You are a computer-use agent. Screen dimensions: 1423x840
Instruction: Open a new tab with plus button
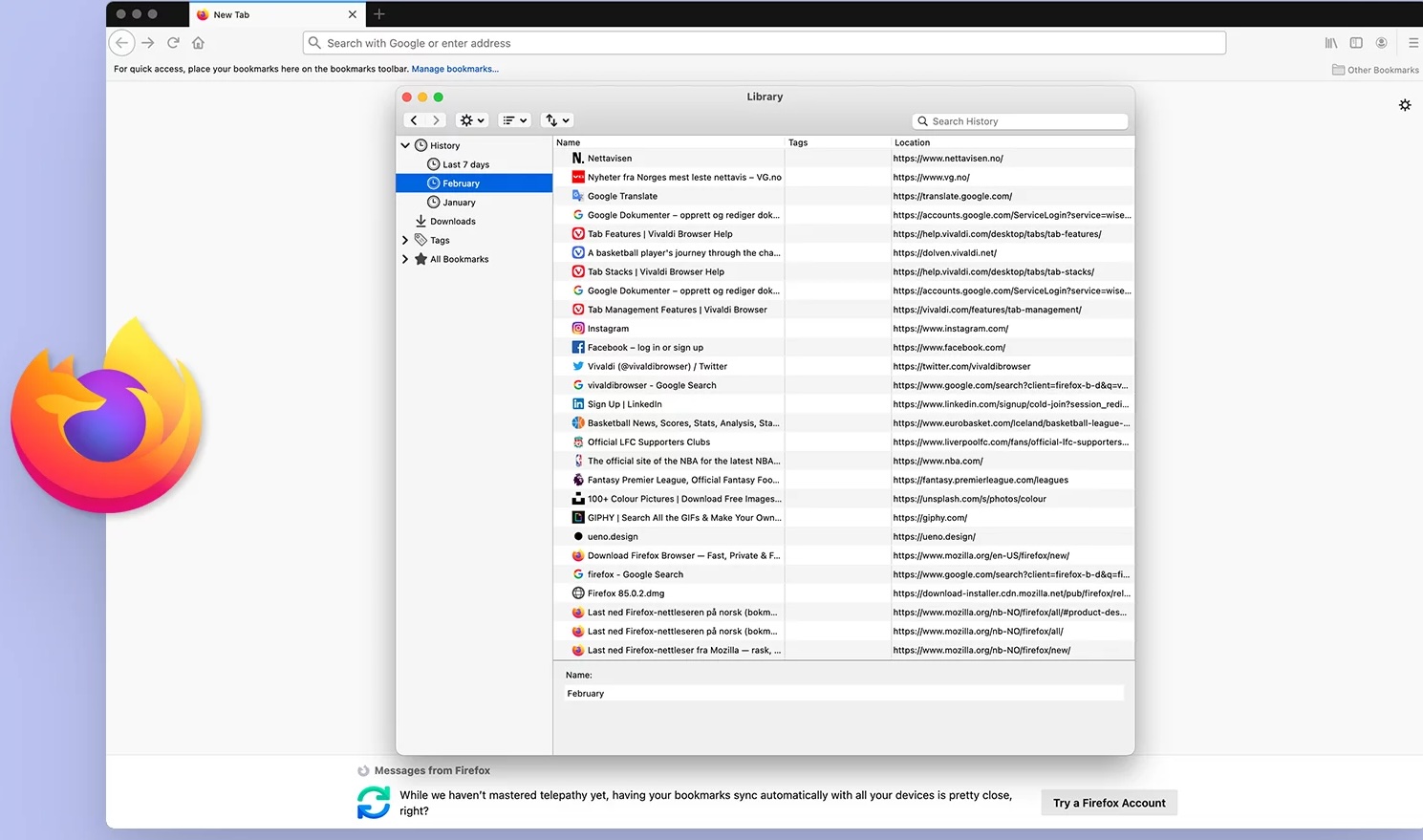[379, 14]
